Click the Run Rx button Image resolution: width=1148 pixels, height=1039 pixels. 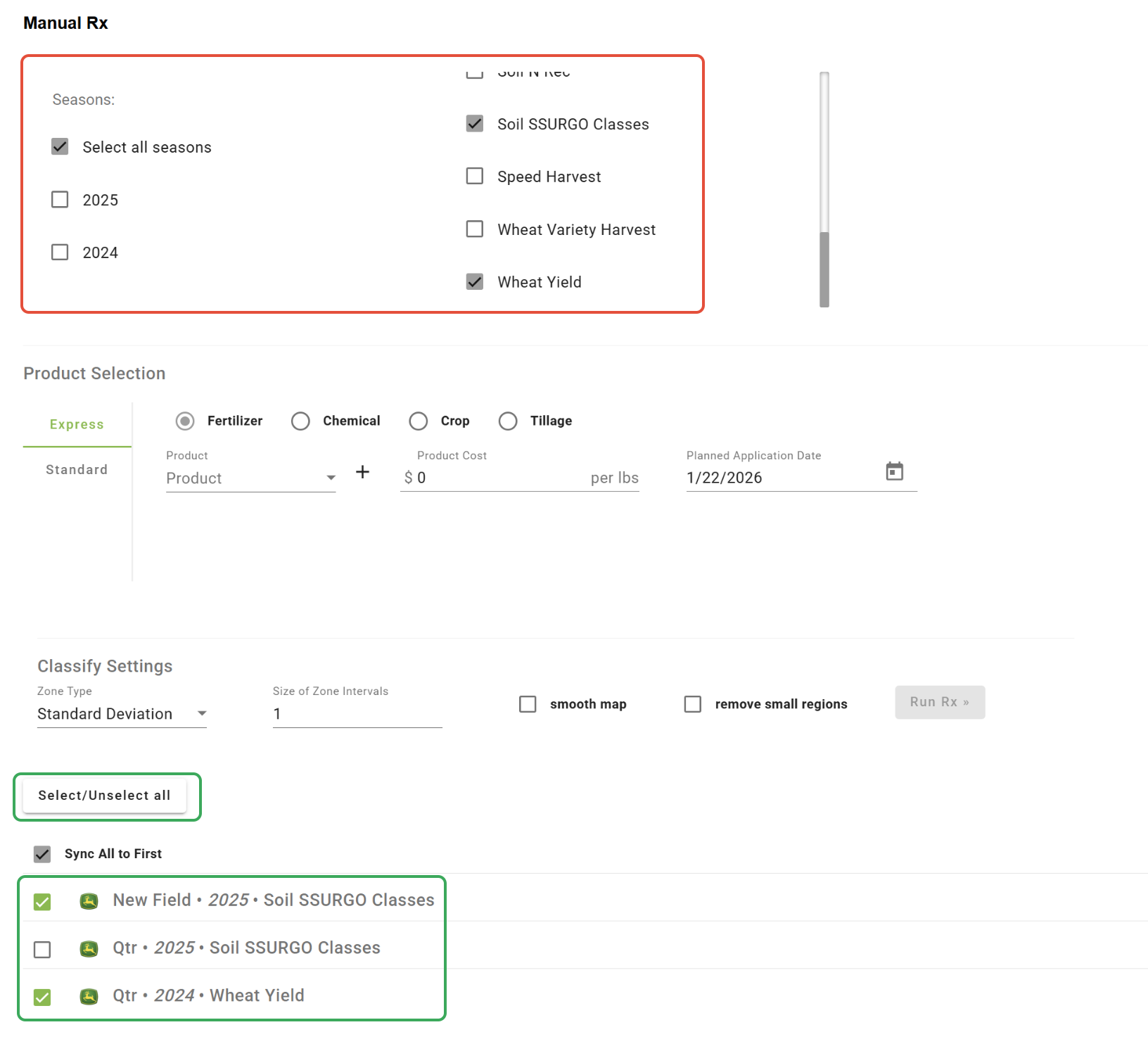[x=939, y=702]
